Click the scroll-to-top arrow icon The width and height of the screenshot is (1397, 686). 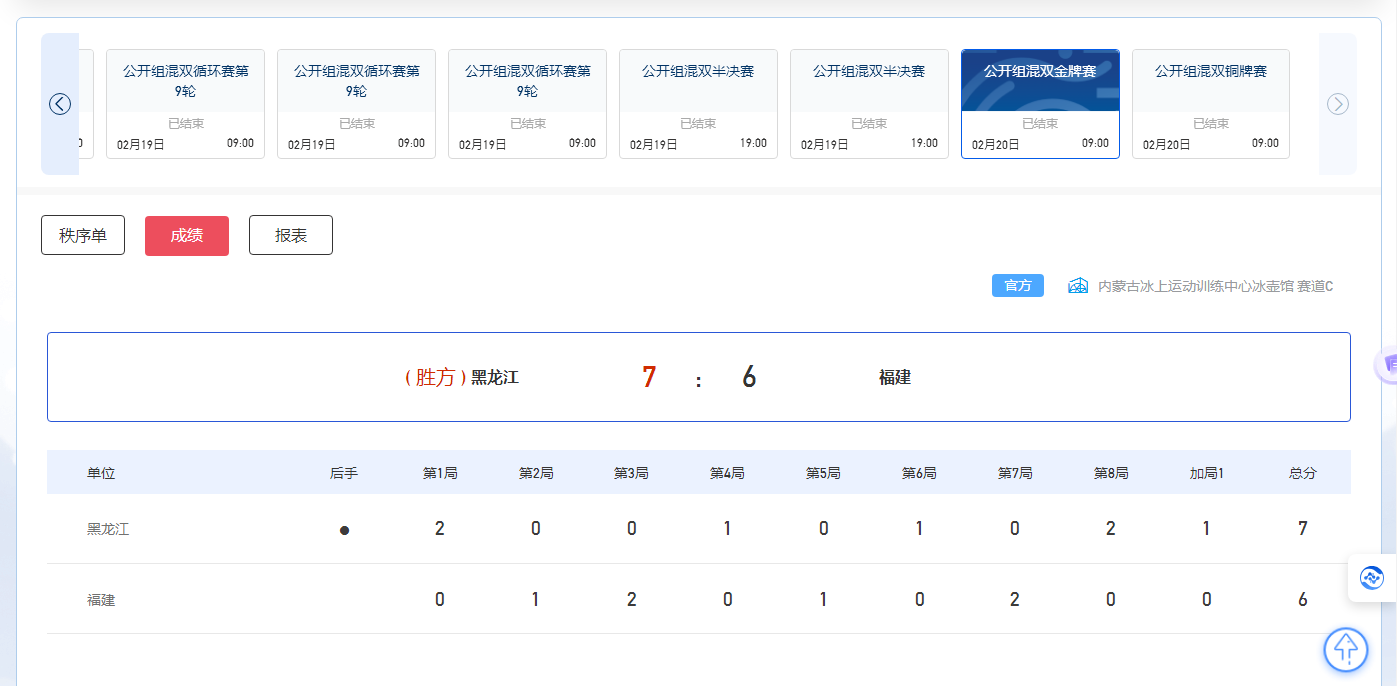click(x=1346, y=649)
